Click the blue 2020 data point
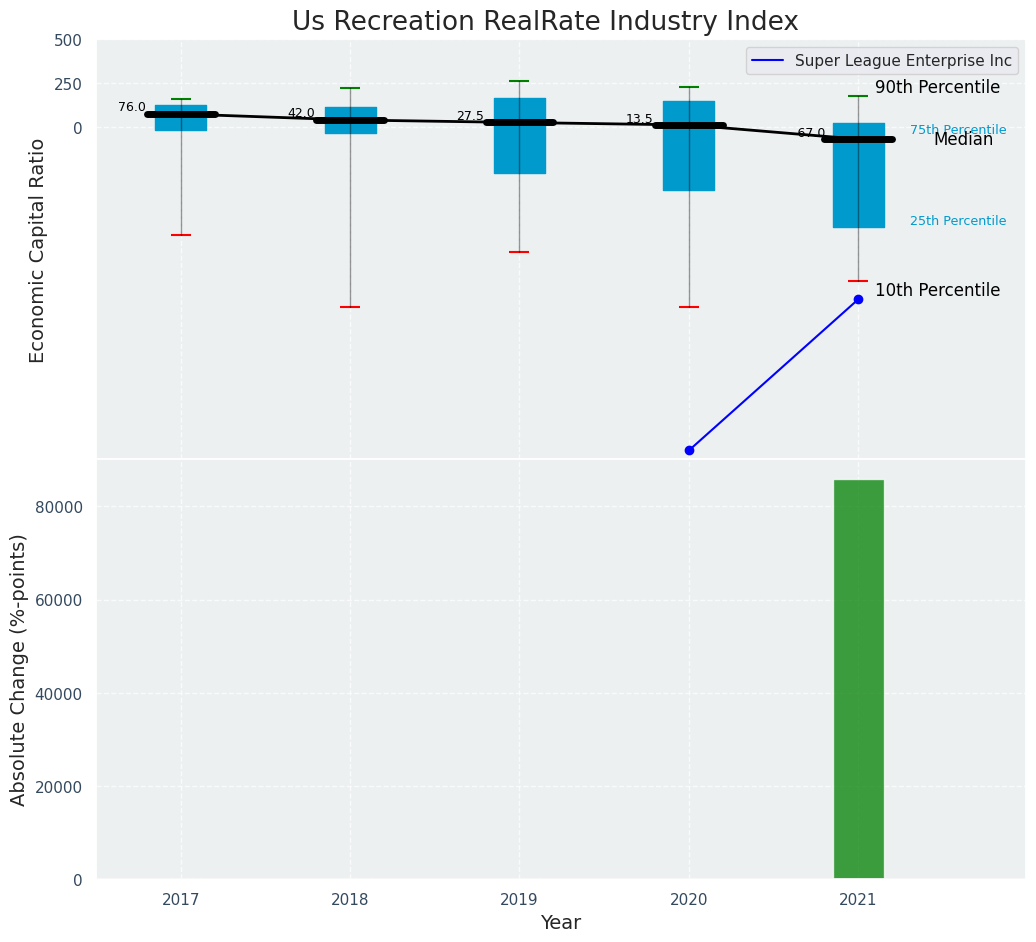Image resolution: width=1036 pixels, height=942 pixels. [689, 450]
